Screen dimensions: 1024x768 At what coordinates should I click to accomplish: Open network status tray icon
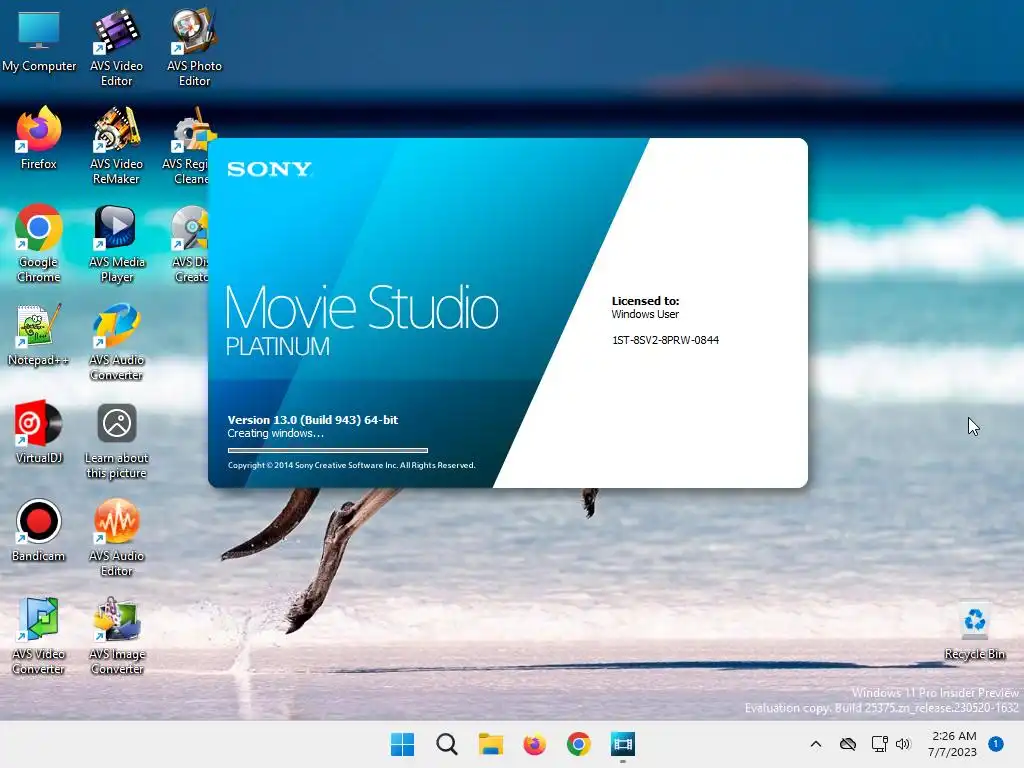[880, 744]
